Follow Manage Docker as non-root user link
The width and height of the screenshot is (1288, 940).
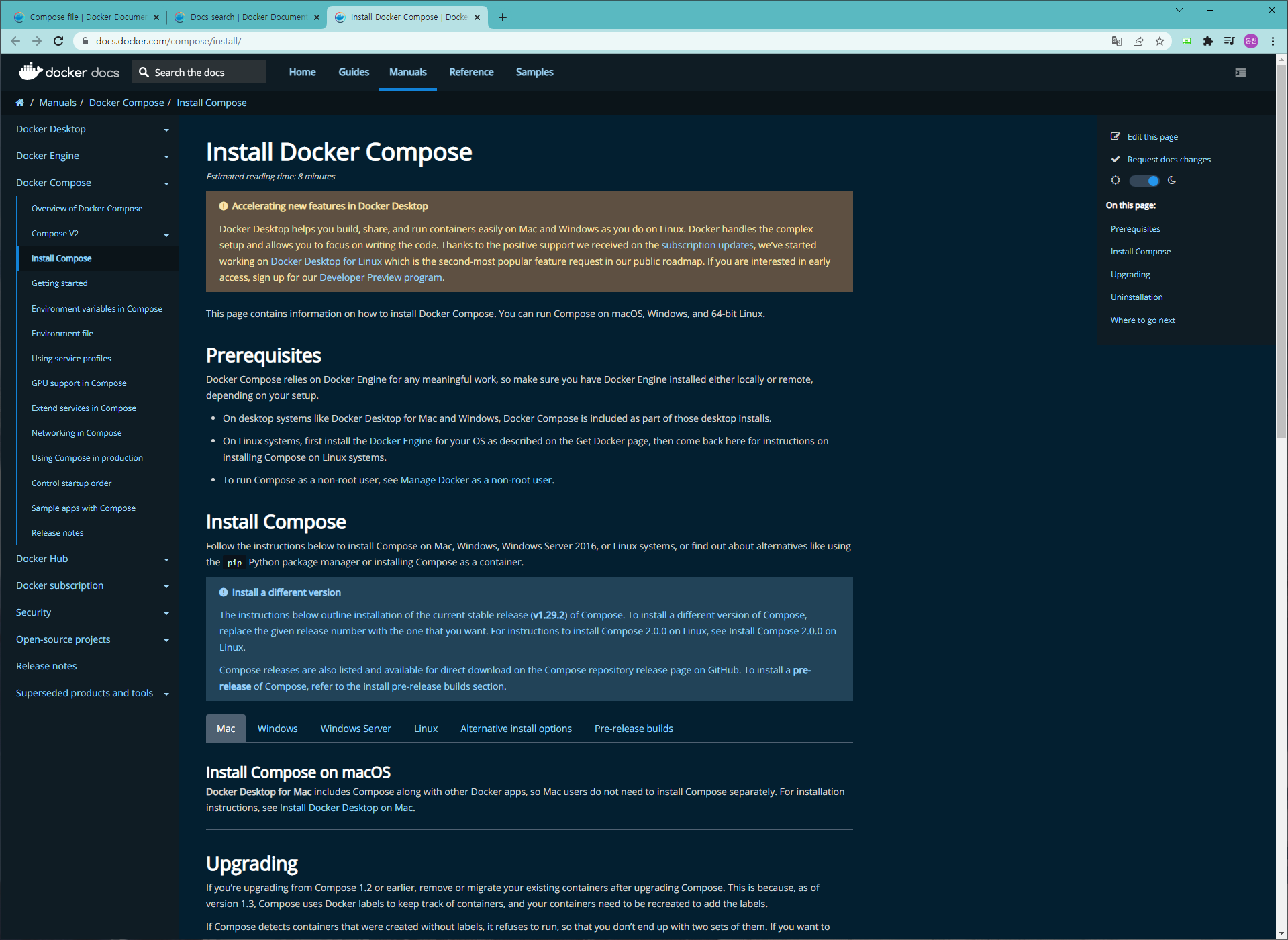(x=476, y=480)
